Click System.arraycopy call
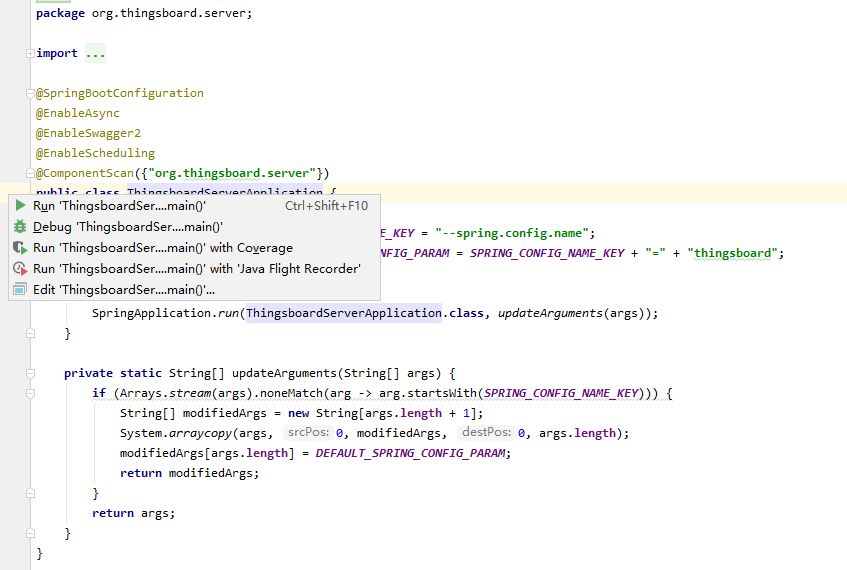This screenshot has width=847, height=570. click(x=176, y=433)
